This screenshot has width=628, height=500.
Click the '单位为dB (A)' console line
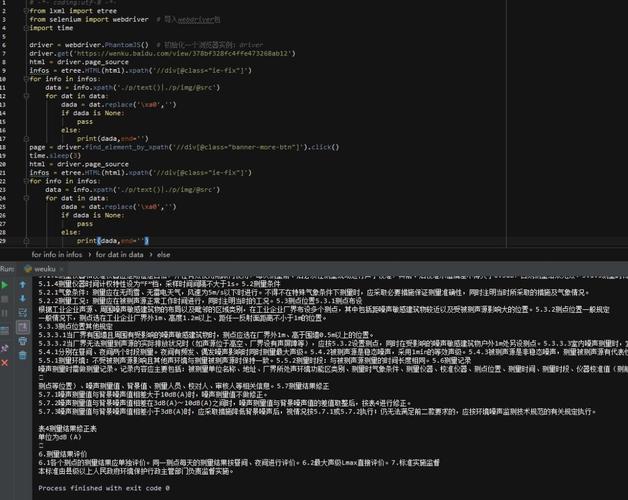tap(60, 437)
